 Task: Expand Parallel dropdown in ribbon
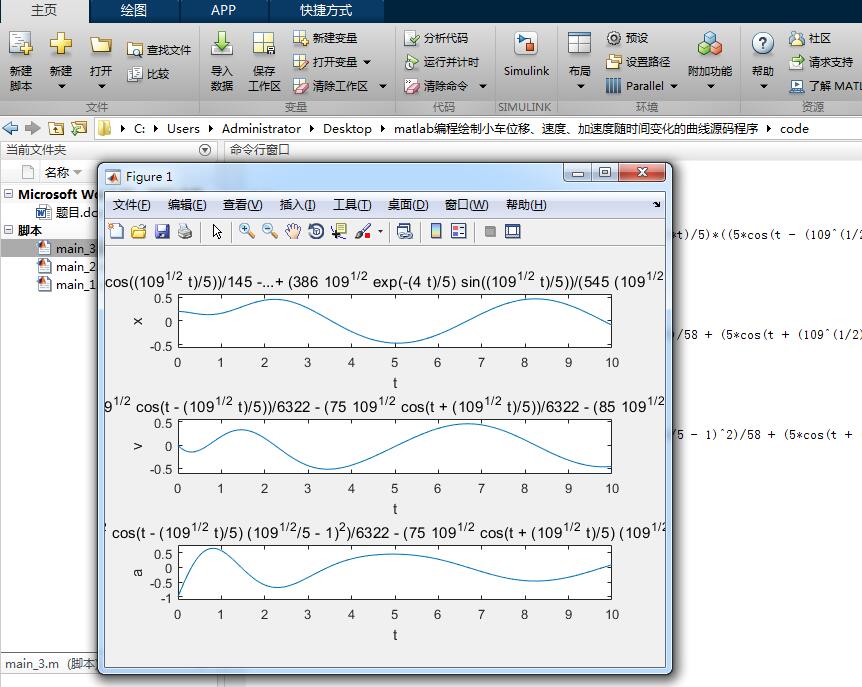tap(674, 86)
